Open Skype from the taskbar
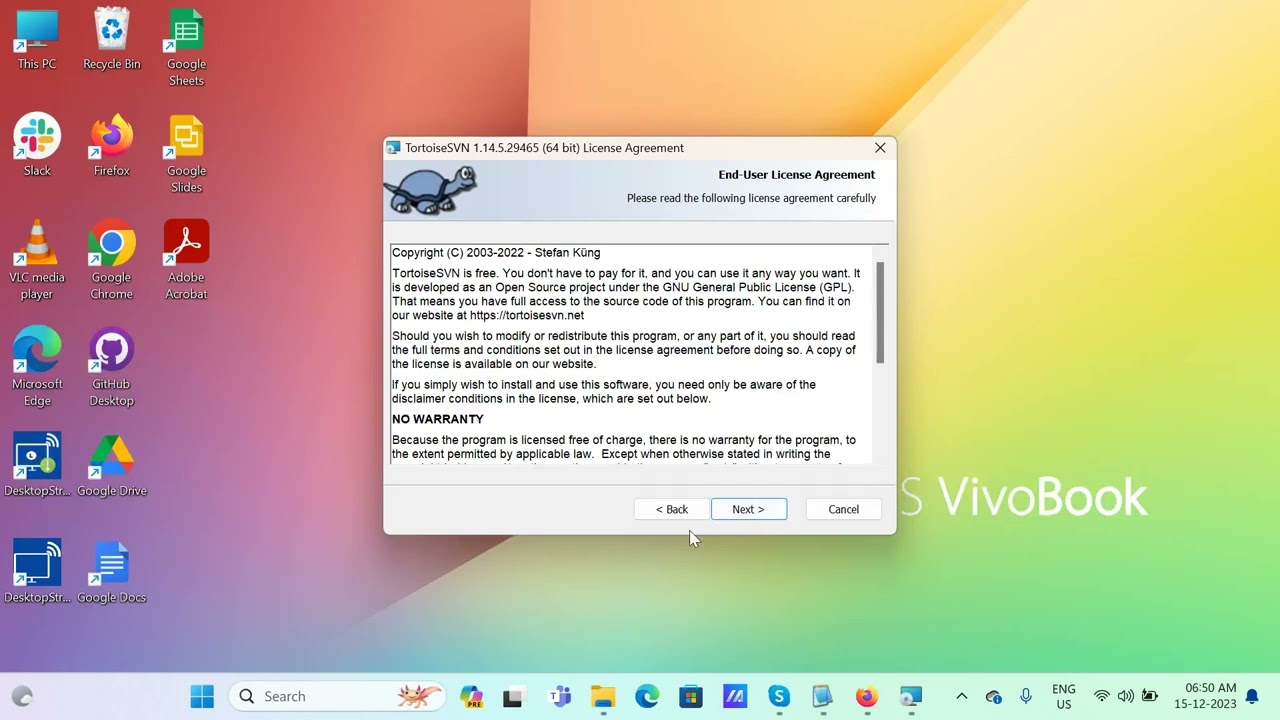 click(x=779, y=696)
